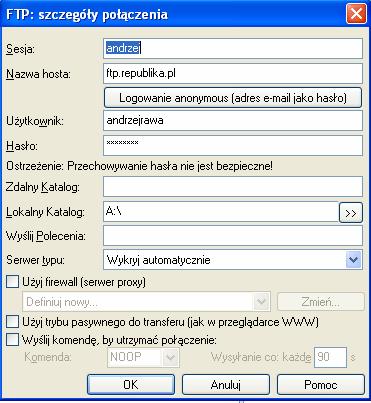The image size is (371, 403).
Task: Click the empty Zdalny Katalog field
Action: (233, 187)
